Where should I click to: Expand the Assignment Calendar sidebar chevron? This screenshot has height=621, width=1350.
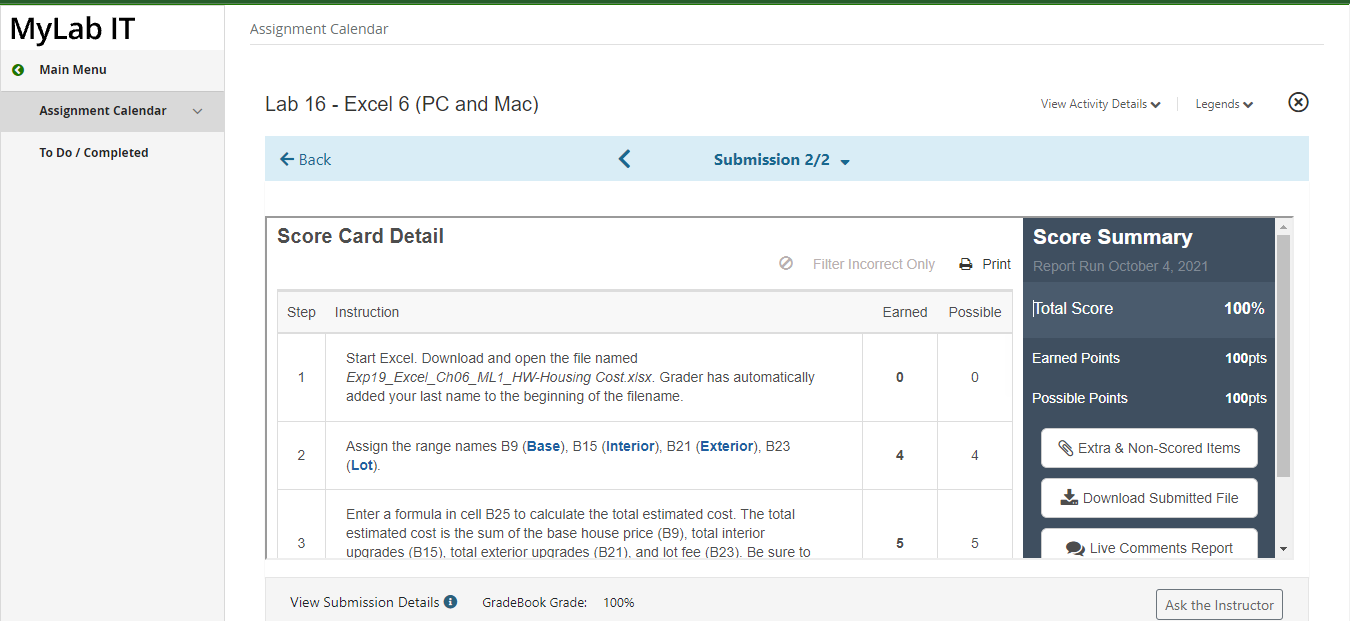point(197,111)
